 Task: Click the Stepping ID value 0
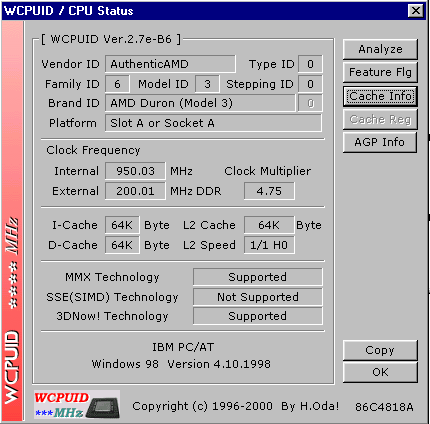[x=310, y=84]
